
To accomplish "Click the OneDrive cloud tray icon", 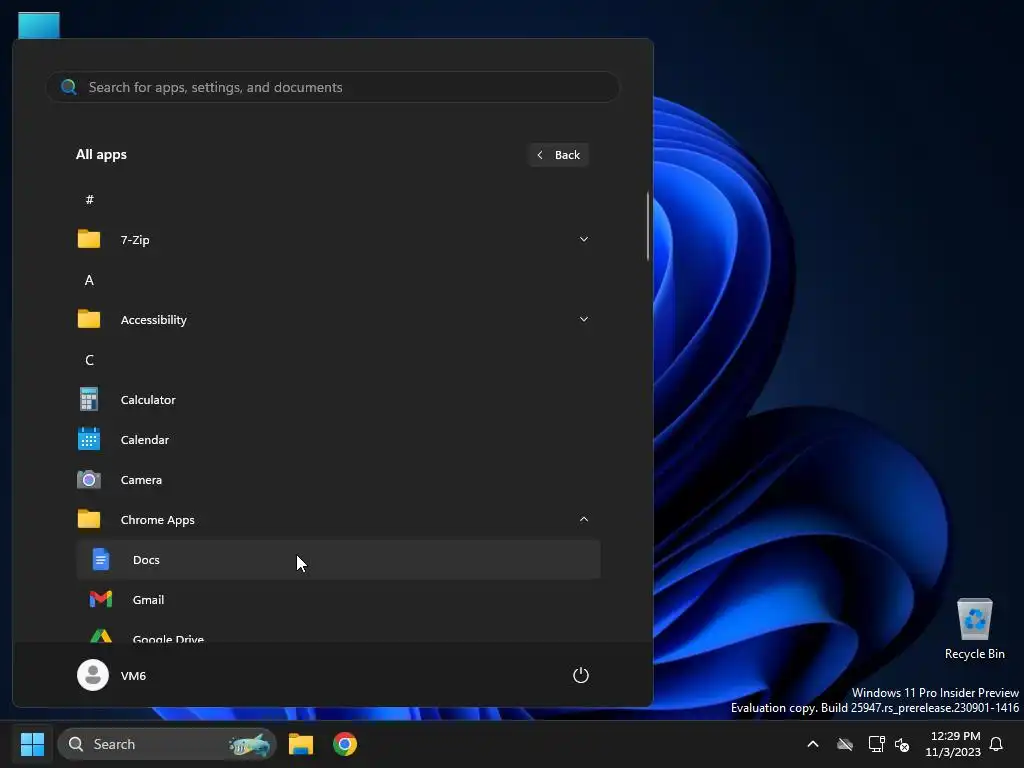I will pos(845,744).
